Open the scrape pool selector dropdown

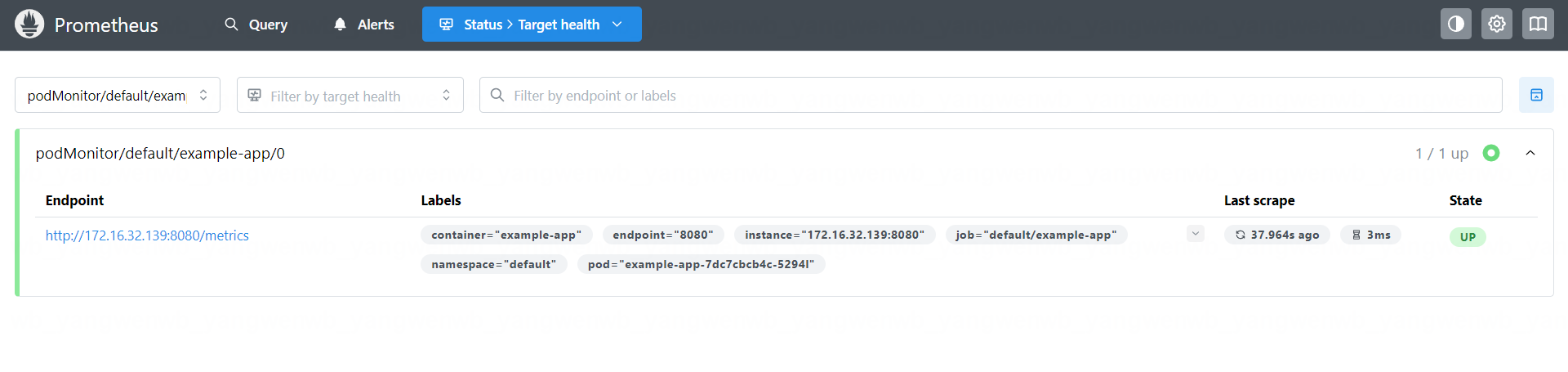click(118, 96)
